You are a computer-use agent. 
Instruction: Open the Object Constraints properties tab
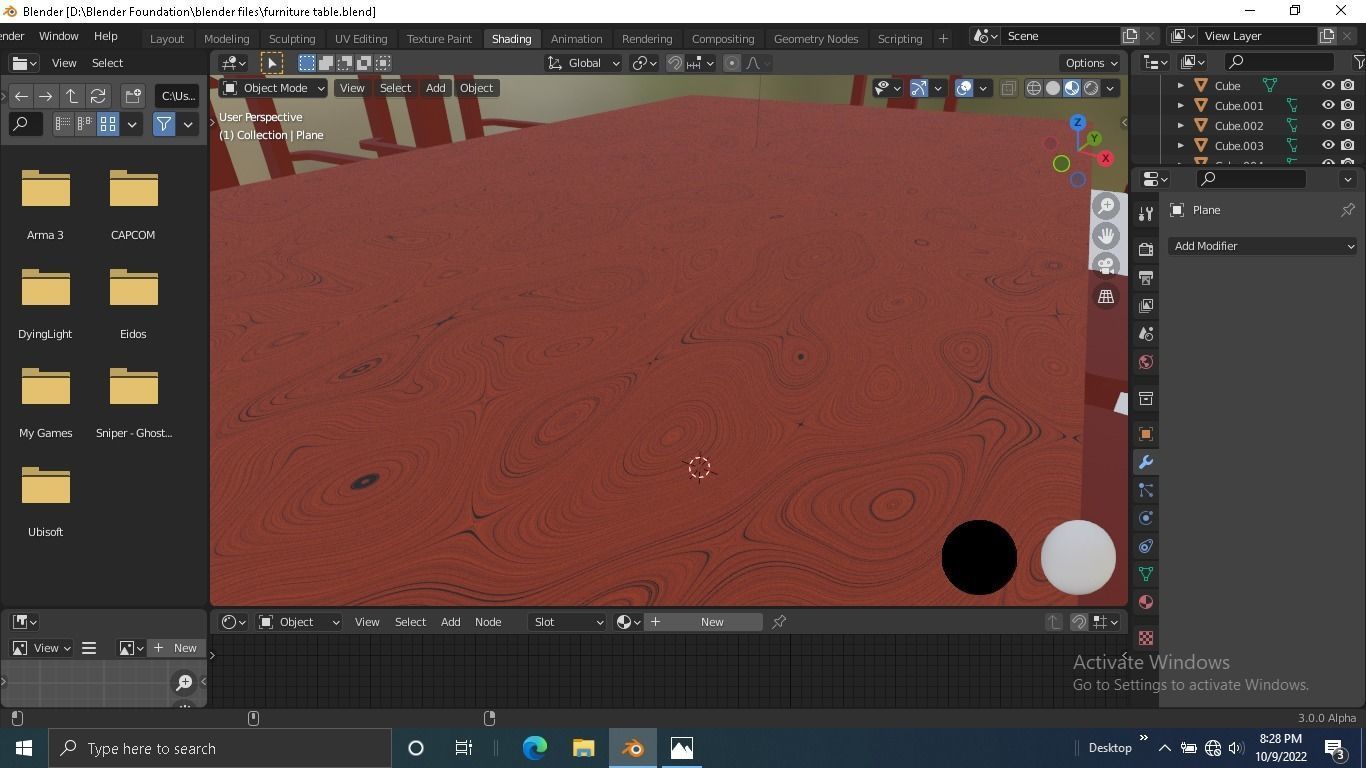[x=1146, y=546]
